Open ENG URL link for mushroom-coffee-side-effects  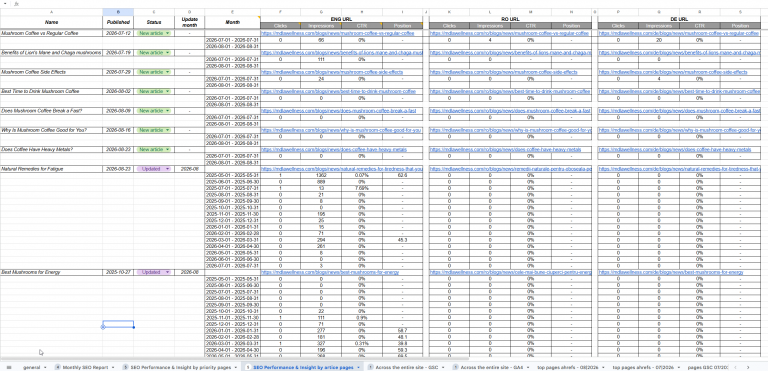[332, 72]
